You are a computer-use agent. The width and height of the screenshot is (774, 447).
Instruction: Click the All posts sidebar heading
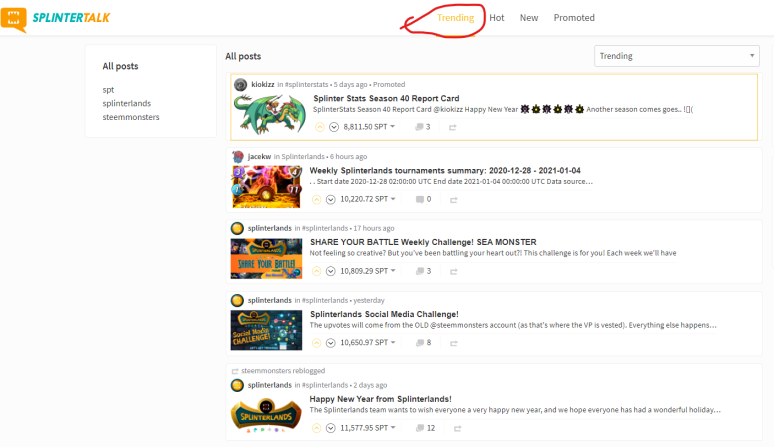[x=120, y=66]
